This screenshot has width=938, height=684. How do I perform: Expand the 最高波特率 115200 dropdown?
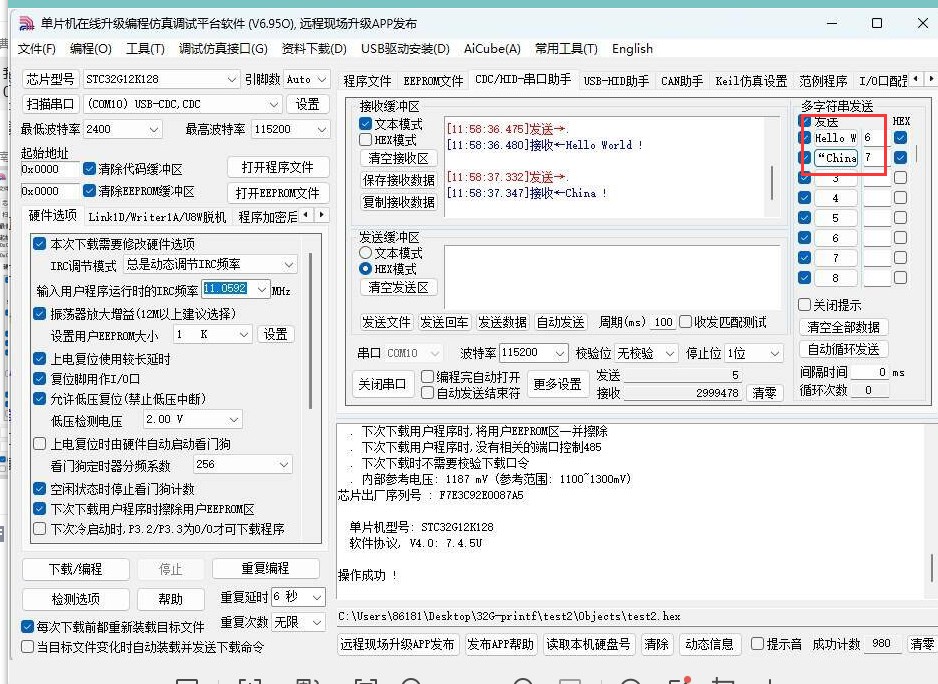[x=321, y=129]
